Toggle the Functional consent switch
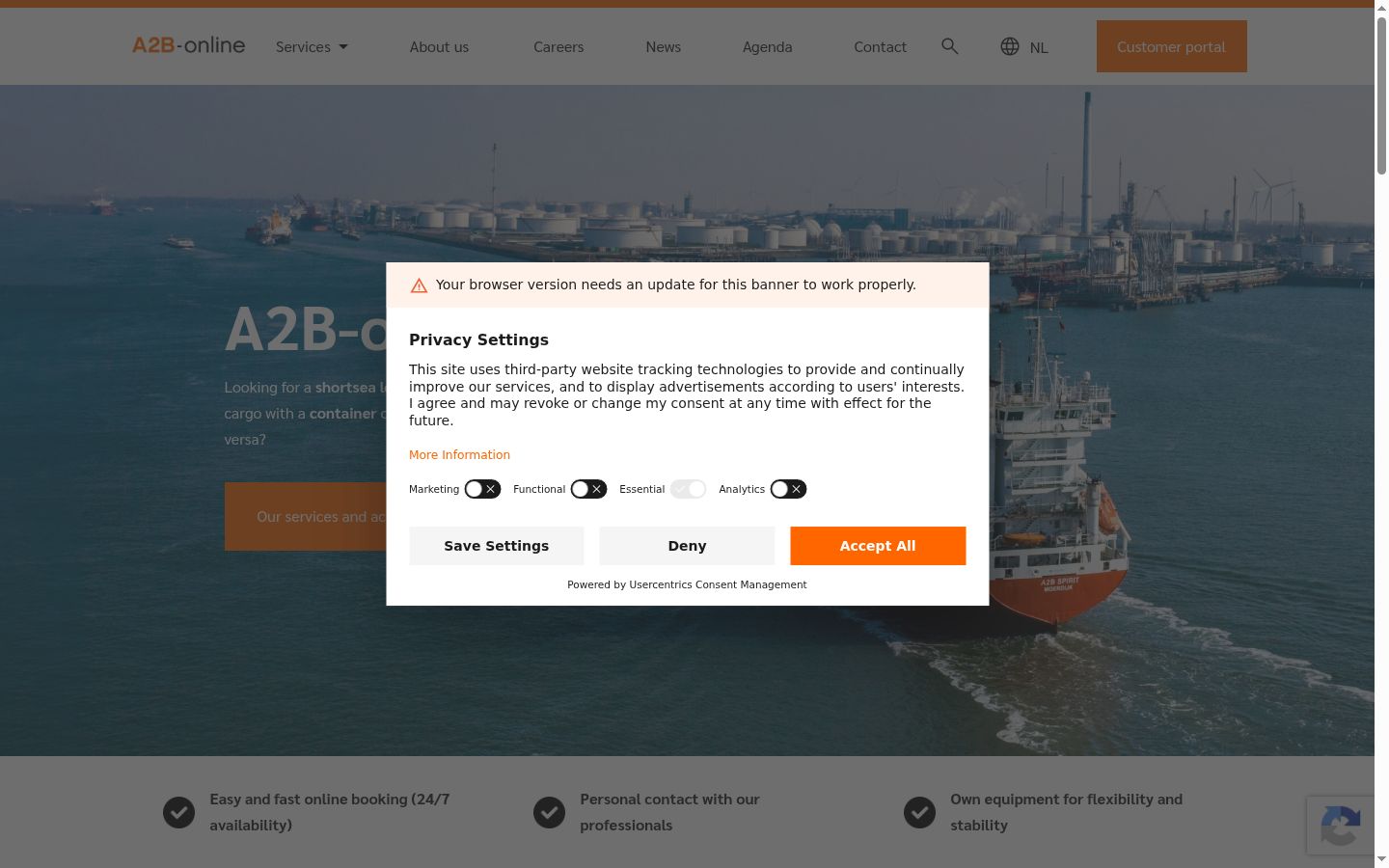 (x=588, y=489)
